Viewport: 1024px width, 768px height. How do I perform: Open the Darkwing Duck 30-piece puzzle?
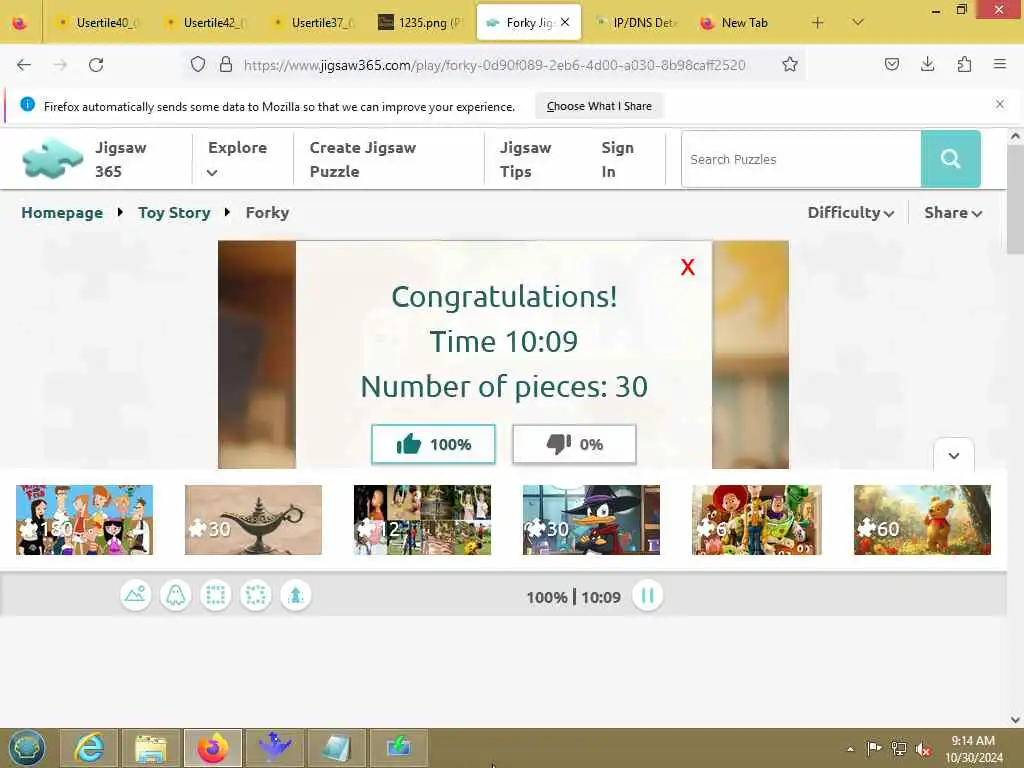pos(591,520)
